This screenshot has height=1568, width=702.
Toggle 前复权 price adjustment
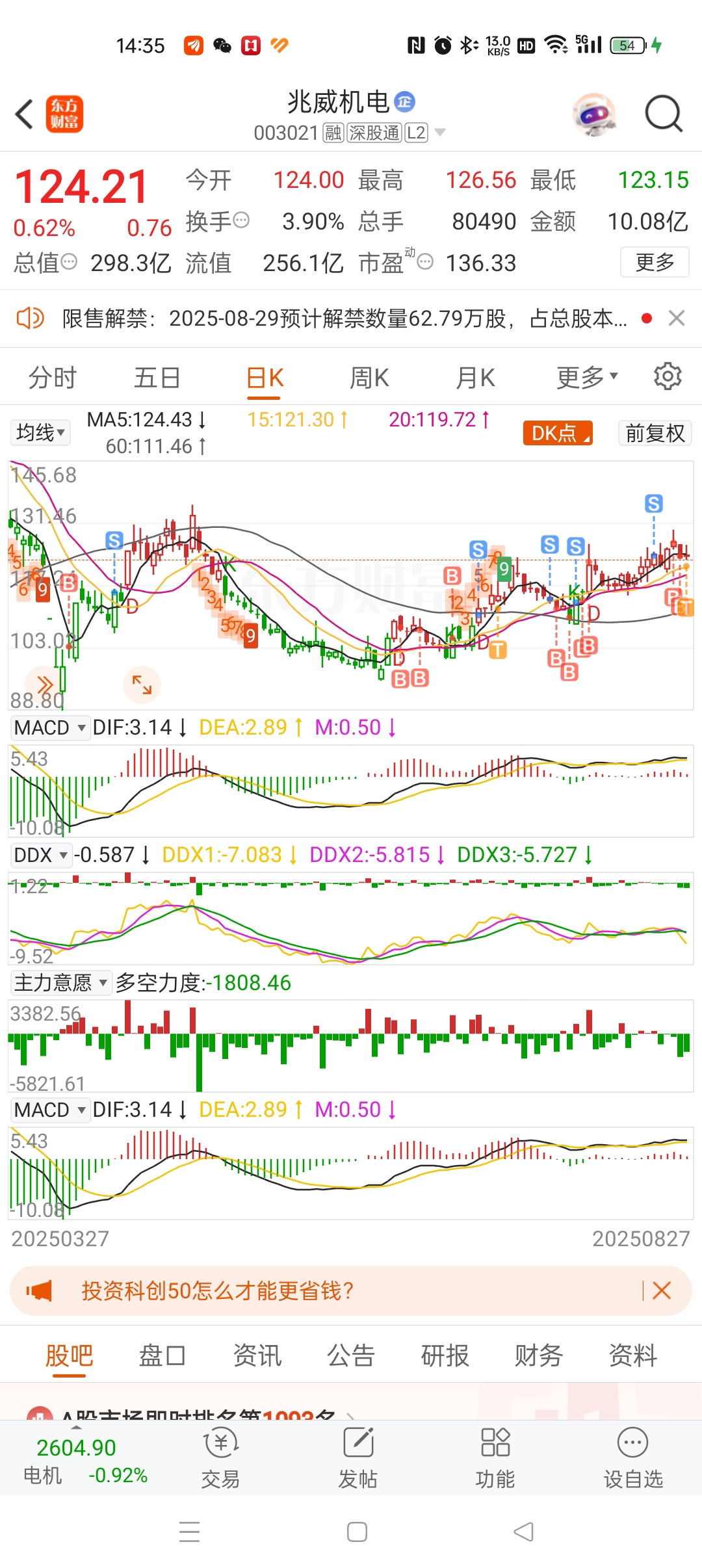point(655,433)
